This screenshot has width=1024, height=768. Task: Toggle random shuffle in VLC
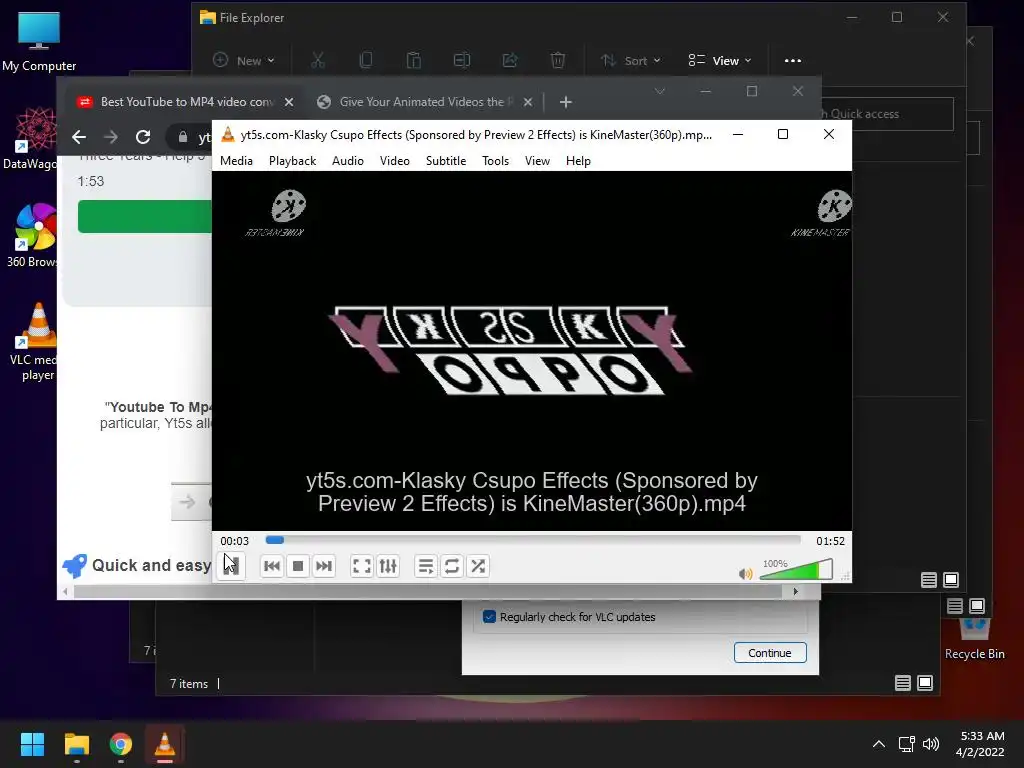click(478, 566)
